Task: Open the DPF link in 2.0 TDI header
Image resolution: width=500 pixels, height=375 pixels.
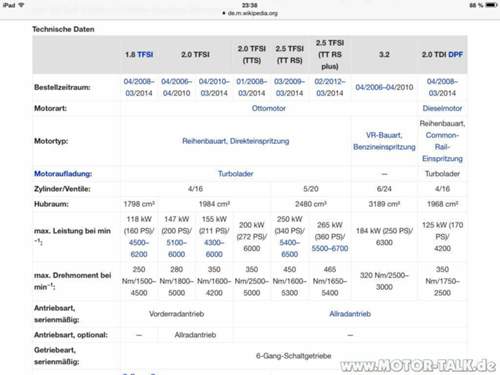Action: point(455,54)
